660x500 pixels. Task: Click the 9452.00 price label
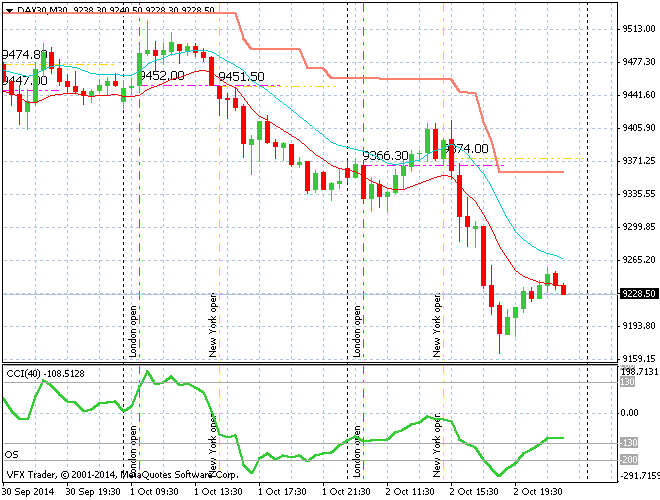click(161, 76)
